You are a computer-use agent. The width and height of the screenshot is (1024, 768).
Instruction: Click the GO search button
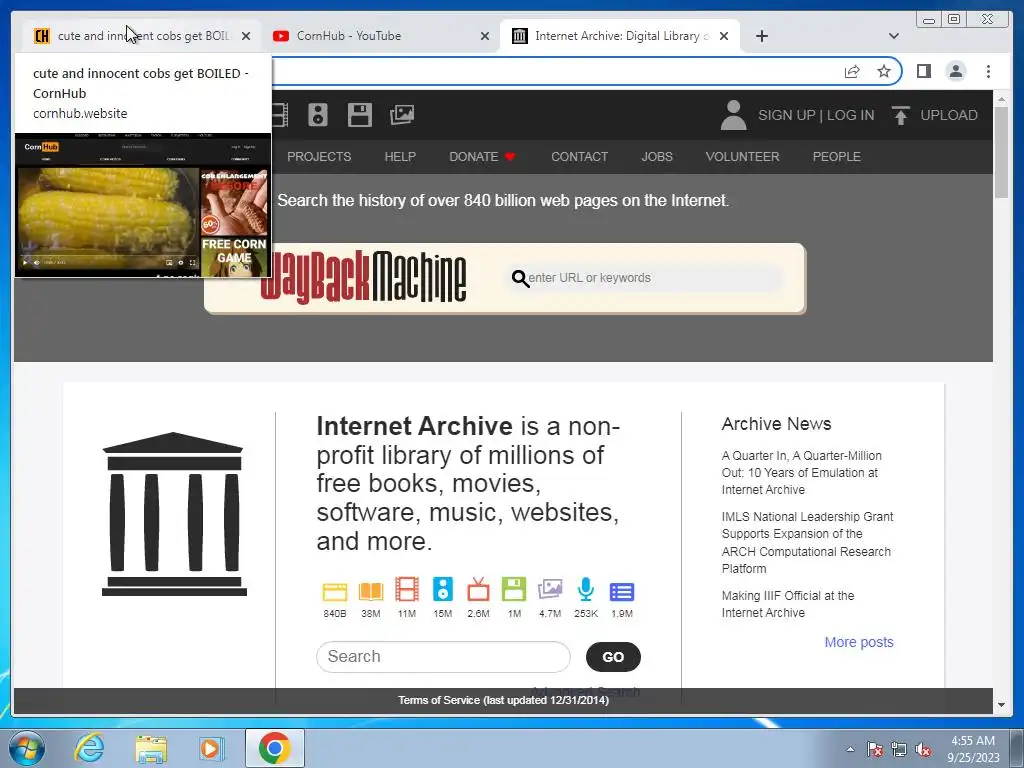(613, 657)
